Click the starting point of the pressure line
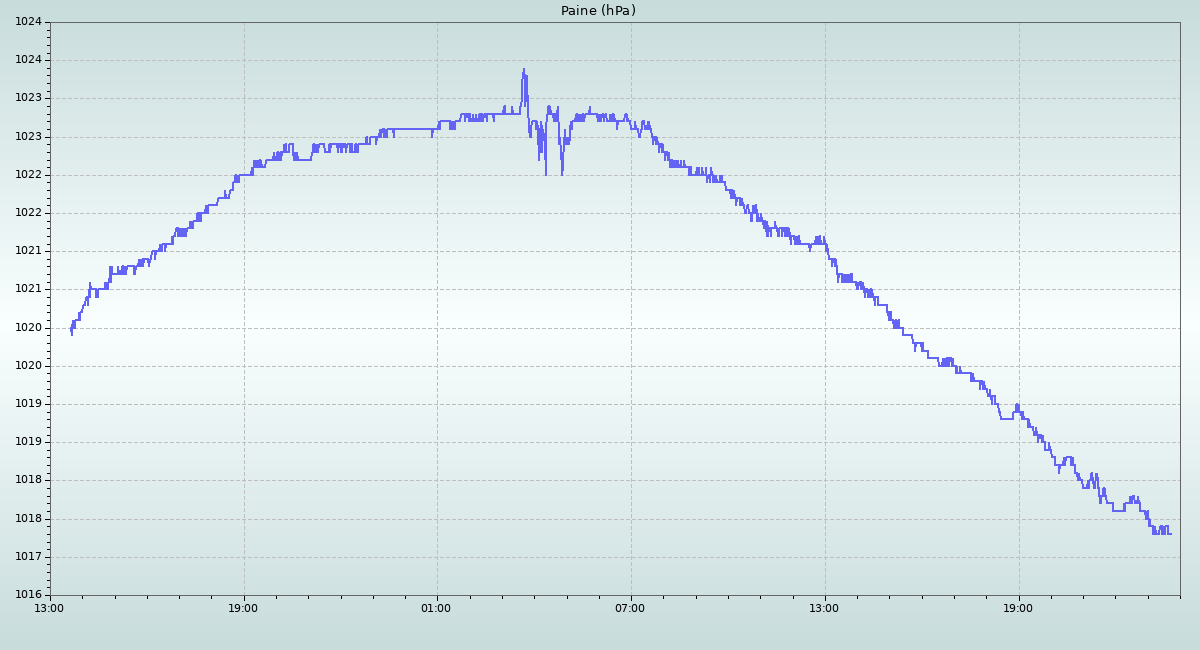Image resolution: width=1200 pixels, height=650 pixels. [71, 331]
